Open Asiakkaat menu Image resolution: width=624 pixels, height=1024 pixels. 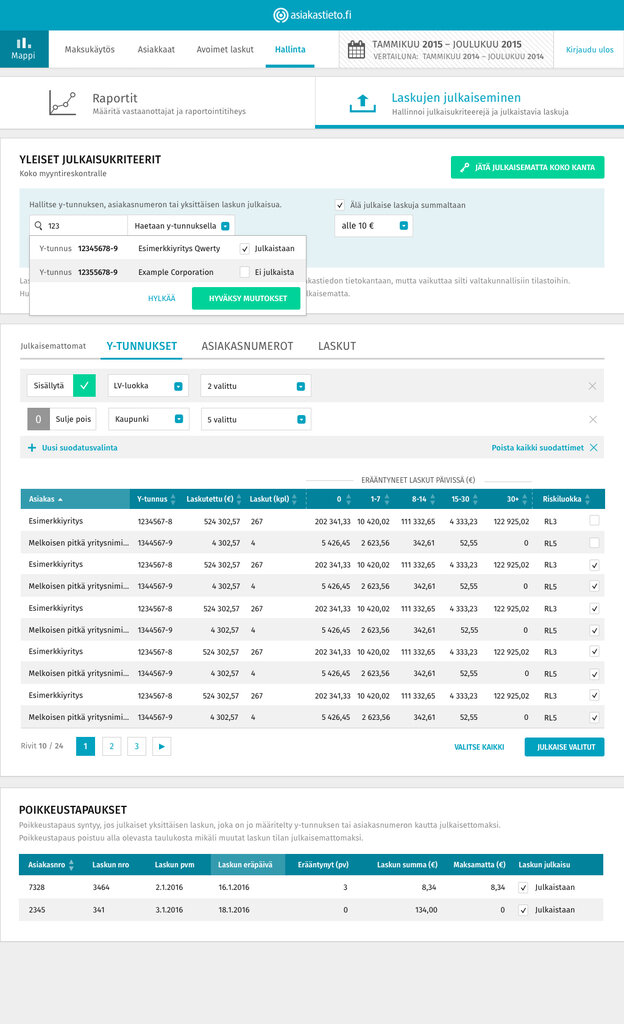156,50
